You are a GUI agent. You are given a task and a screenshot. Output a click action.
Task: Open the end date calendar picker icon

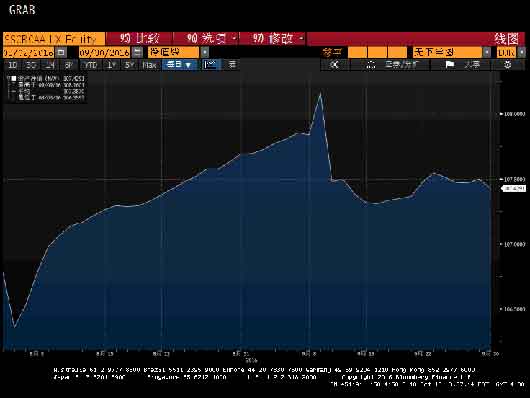(137, 52)
